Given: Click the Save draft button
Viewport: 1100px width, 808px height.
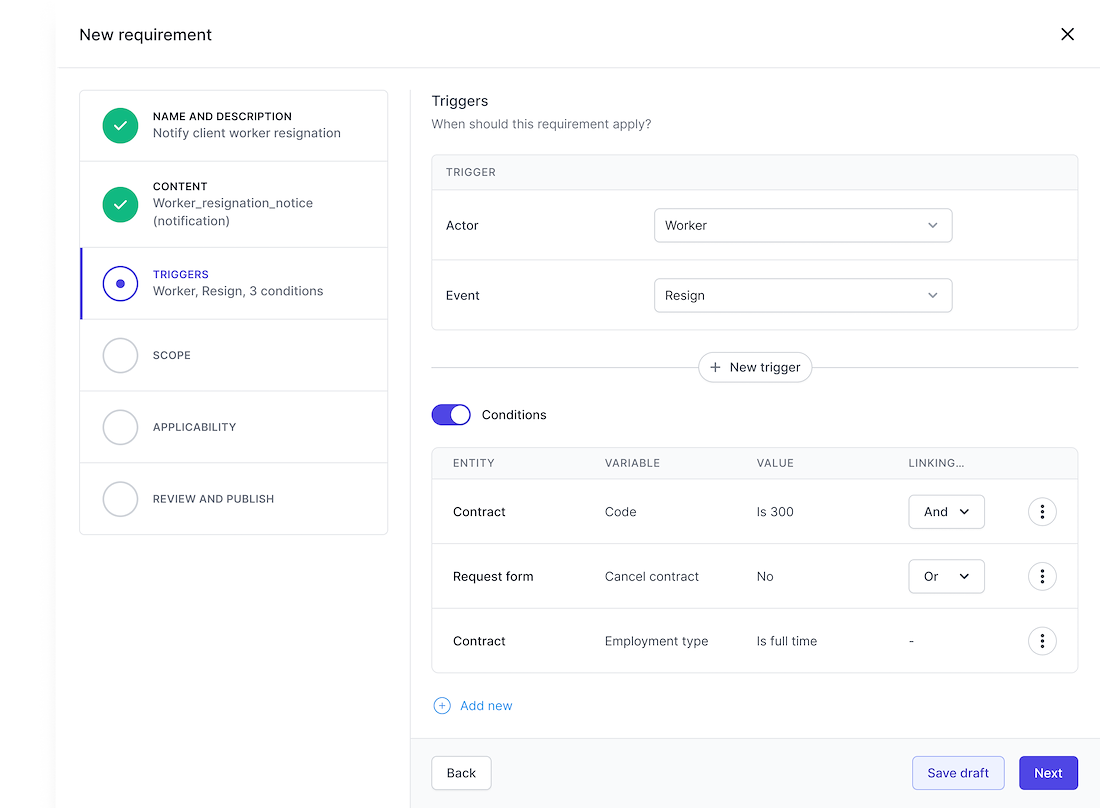Looking at the screenshot, I should click(x=958, y=773).
